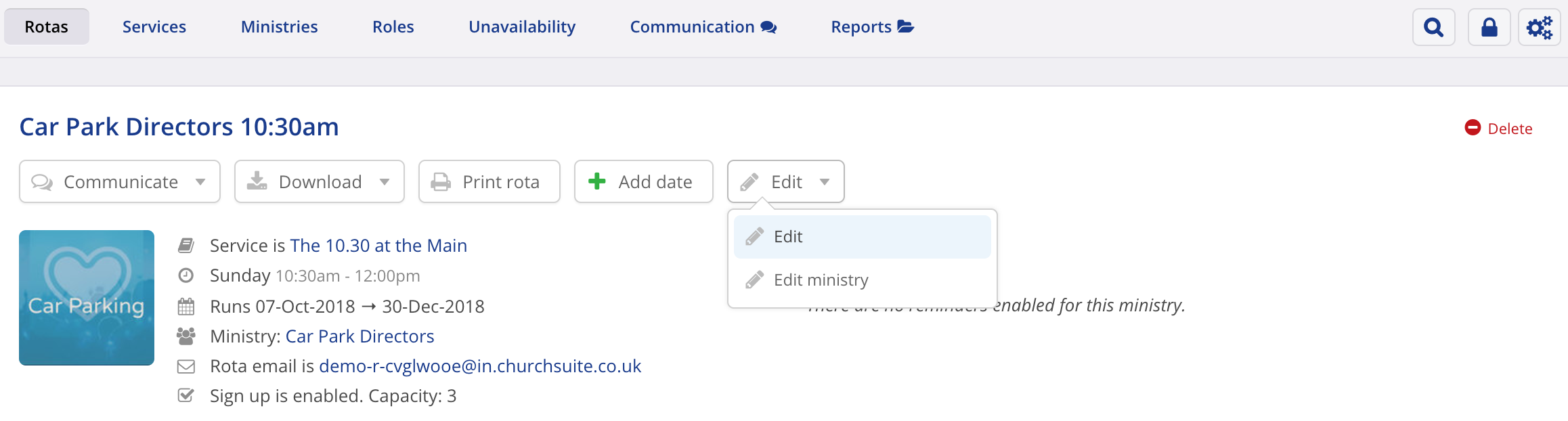The width and height of the screenshot is (1568, 421).
Task: Collapse the Edit dropdown button
Action: coord(785,181)
